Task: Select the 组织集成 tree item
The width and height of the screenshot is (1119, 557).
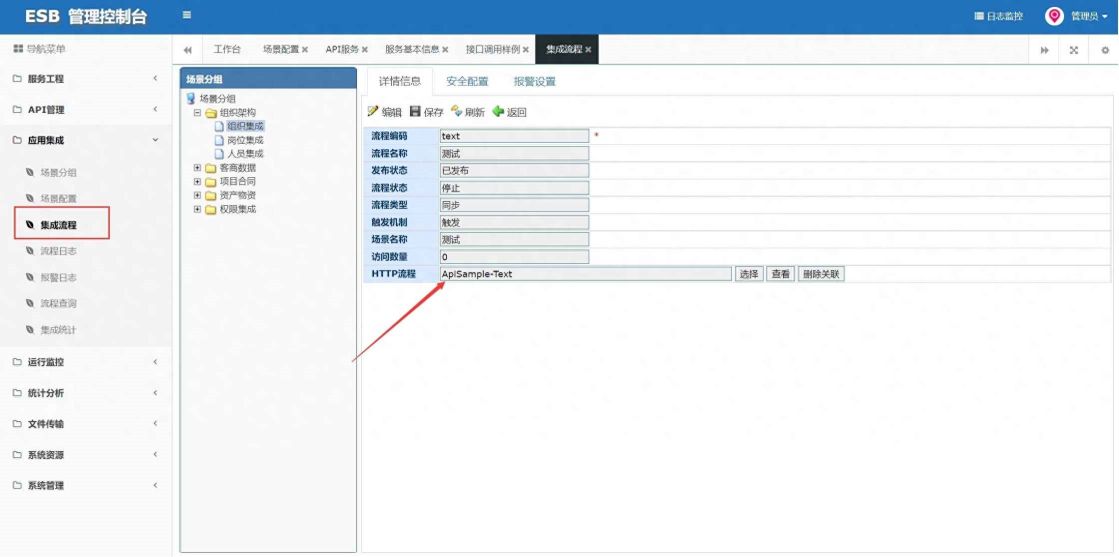Action: click(245, 126)
